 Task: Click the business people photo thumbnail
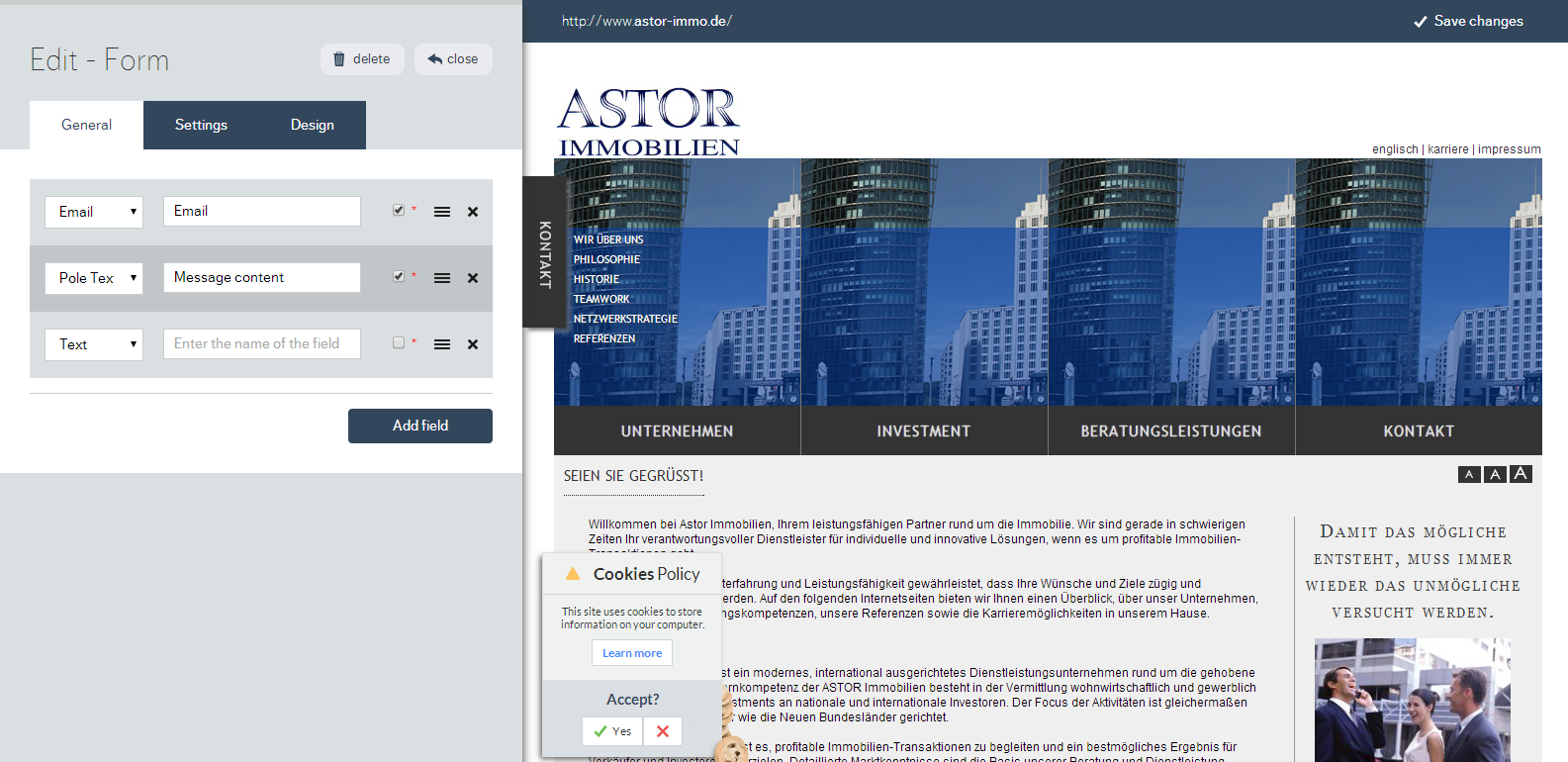point(1413,700)
